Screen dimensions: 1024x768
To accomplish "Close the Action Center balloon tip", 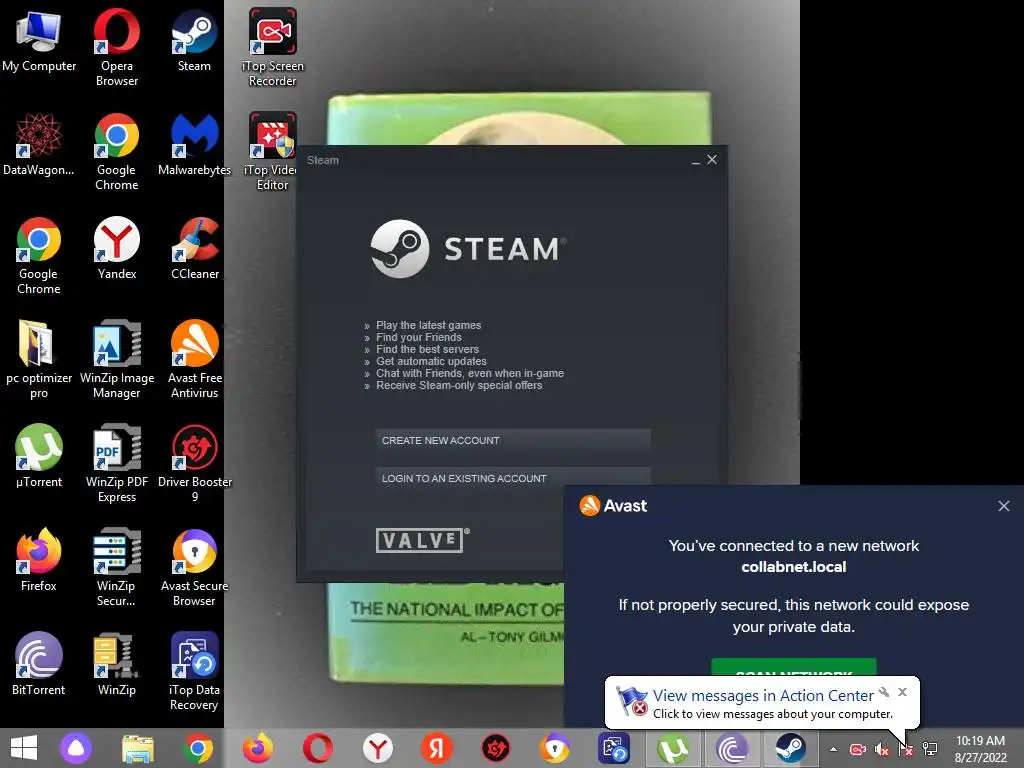I will tap(903, 692).
